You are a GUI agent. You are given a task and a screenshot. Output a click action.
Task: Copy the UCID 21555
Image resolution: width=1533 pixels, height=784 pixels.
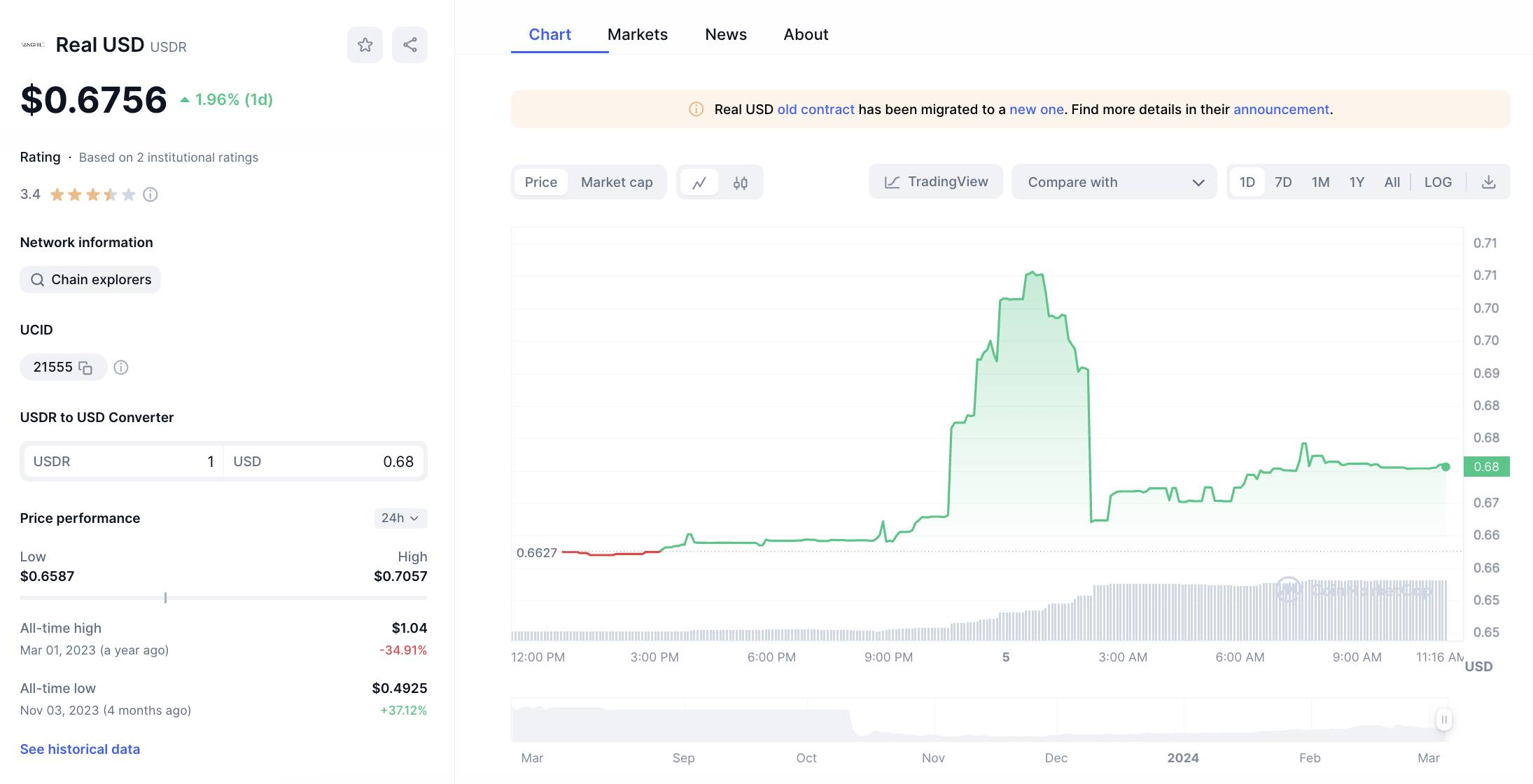coord(85,367)
